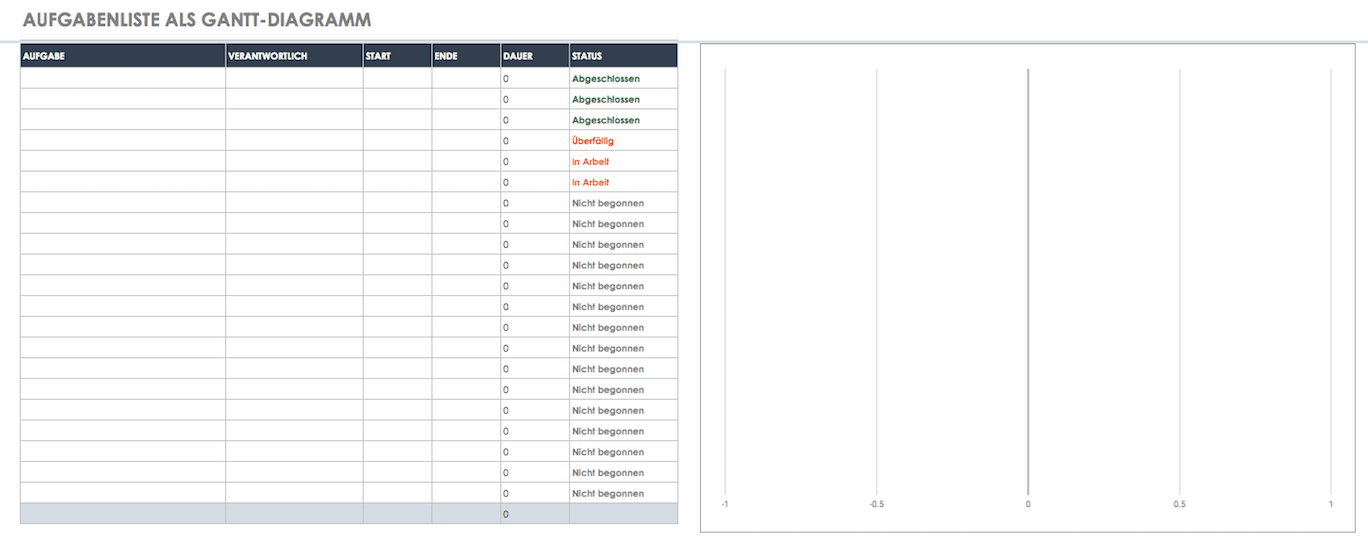Select the first empty Ende date cell
This screenshot has height=543, width=1368.
pyautogui.click(x=466, y=78)
